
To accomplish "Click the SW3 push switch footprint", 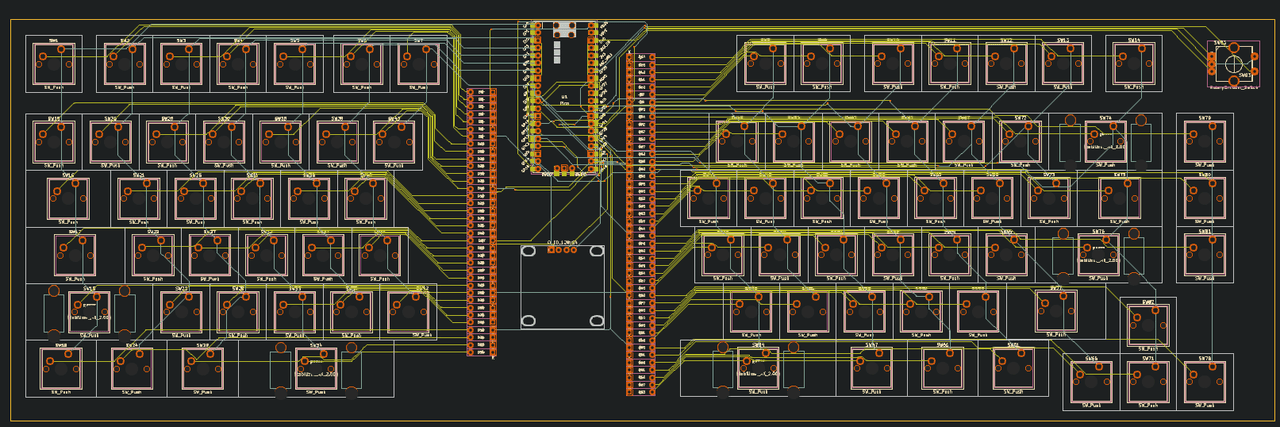I will point(181,65).
